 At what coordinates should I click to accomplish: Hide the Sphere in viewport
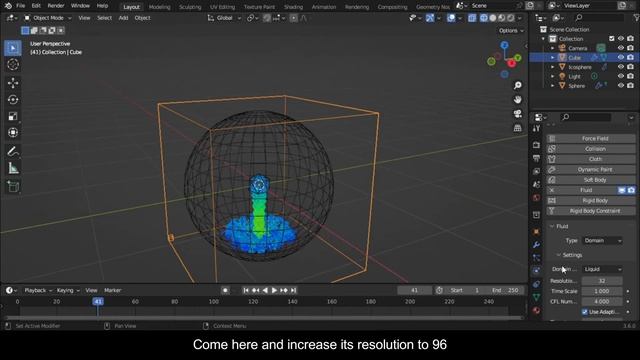621,86
